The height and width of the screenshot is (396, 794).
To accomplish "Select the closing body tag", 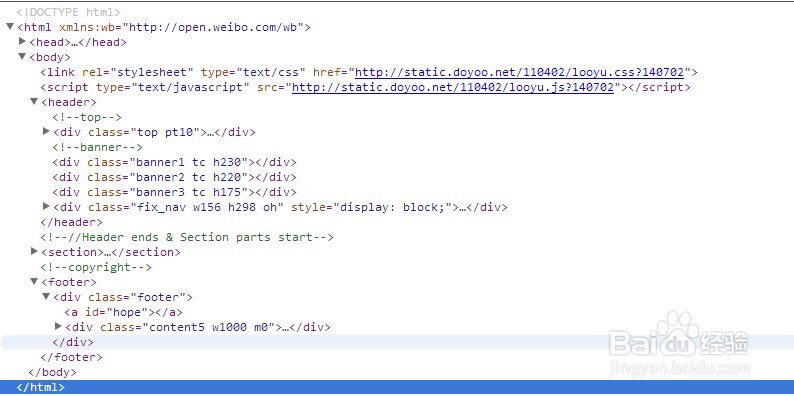I will (x=53, y=372).
